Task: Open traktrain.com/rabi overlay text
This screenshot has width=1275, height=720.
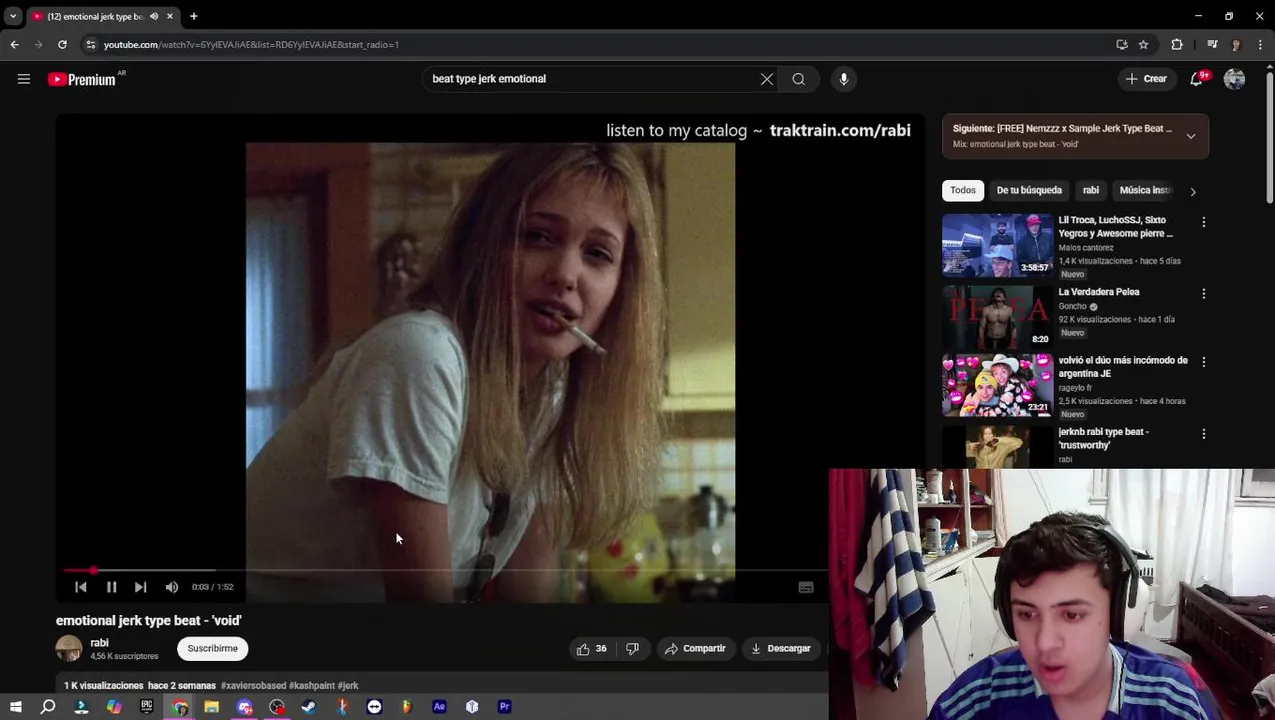Action: (x=840, y=130)
